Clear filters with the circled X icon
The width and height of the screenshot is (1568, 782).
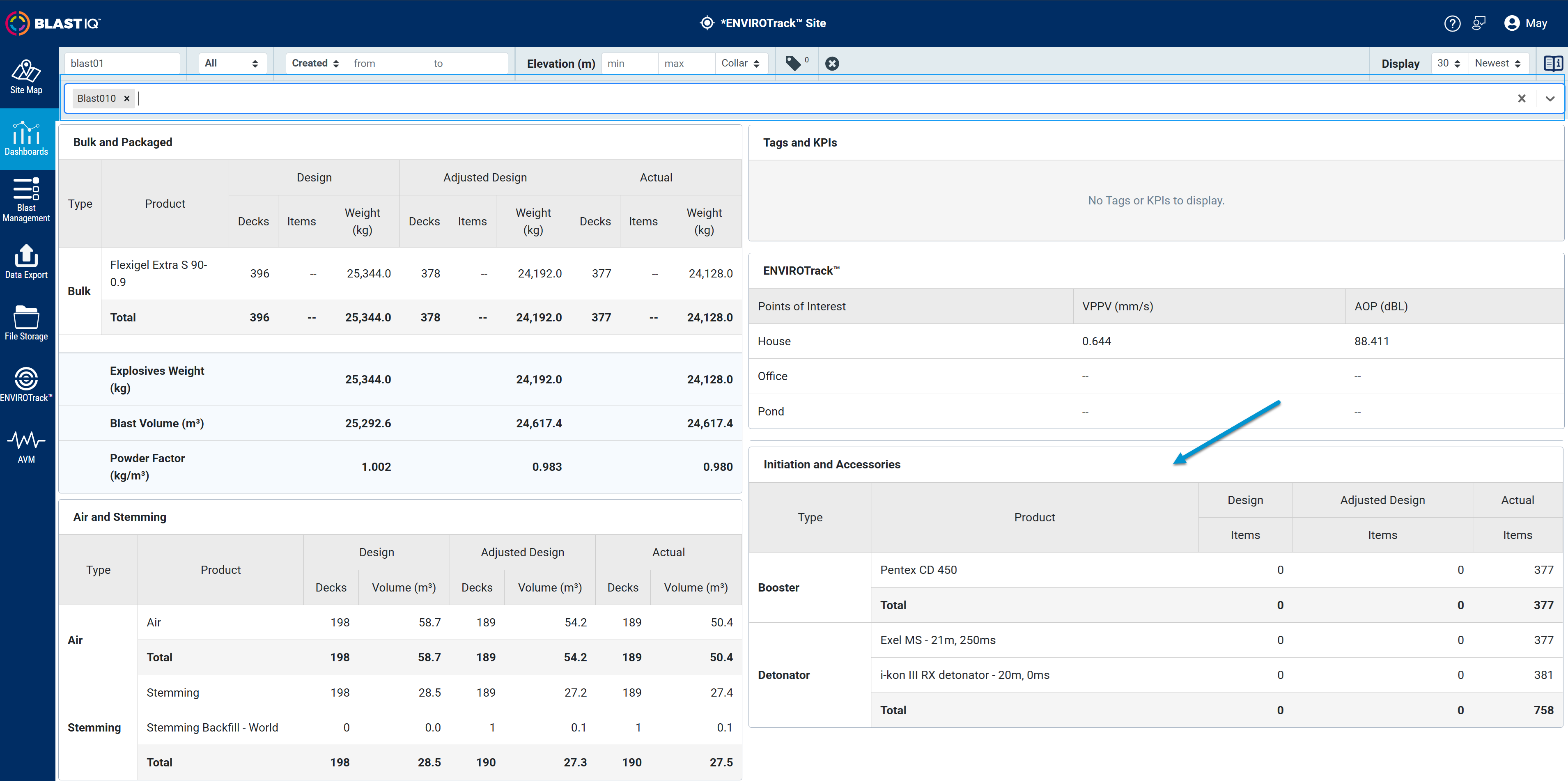tap(832, 63)
